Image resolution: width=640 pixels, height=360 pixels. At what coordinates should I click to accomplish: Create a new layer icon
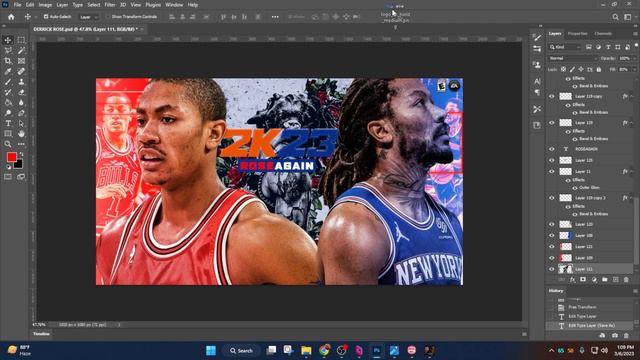point(616,280)
